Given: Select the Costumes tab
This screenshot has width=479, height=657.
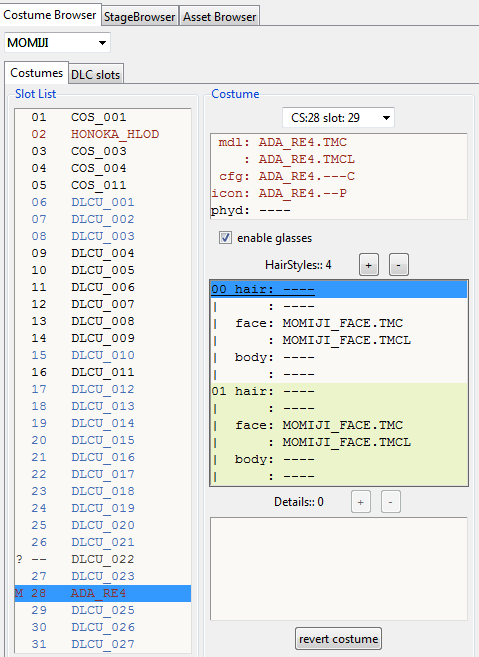Looking at the screenshot, I should 36,73.
